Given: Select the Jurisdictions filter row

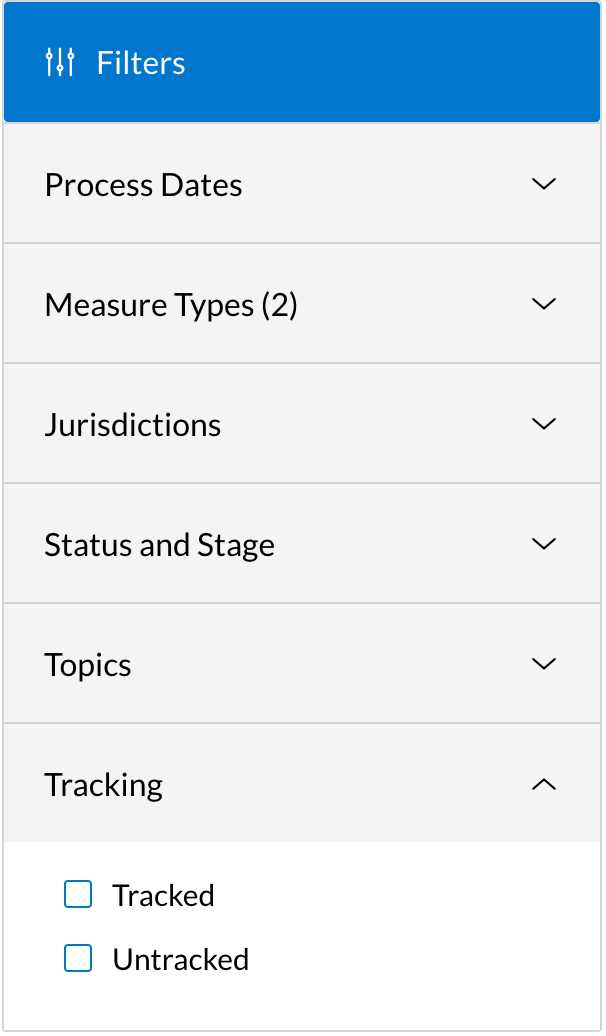Looking at the screenshot, I should [133, 424].
